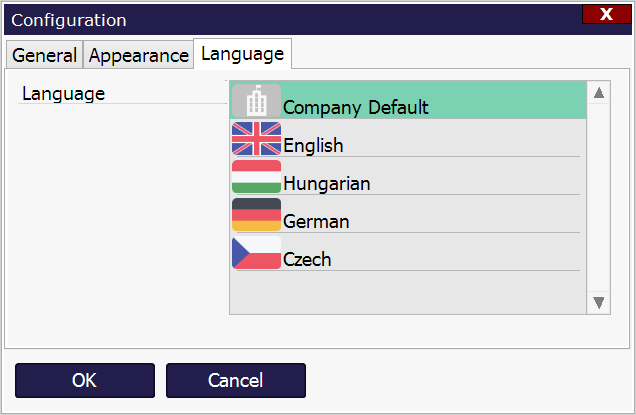This screenshot has height=415, width=636.
Task: Select the Company Default language label
Action: 355,107
